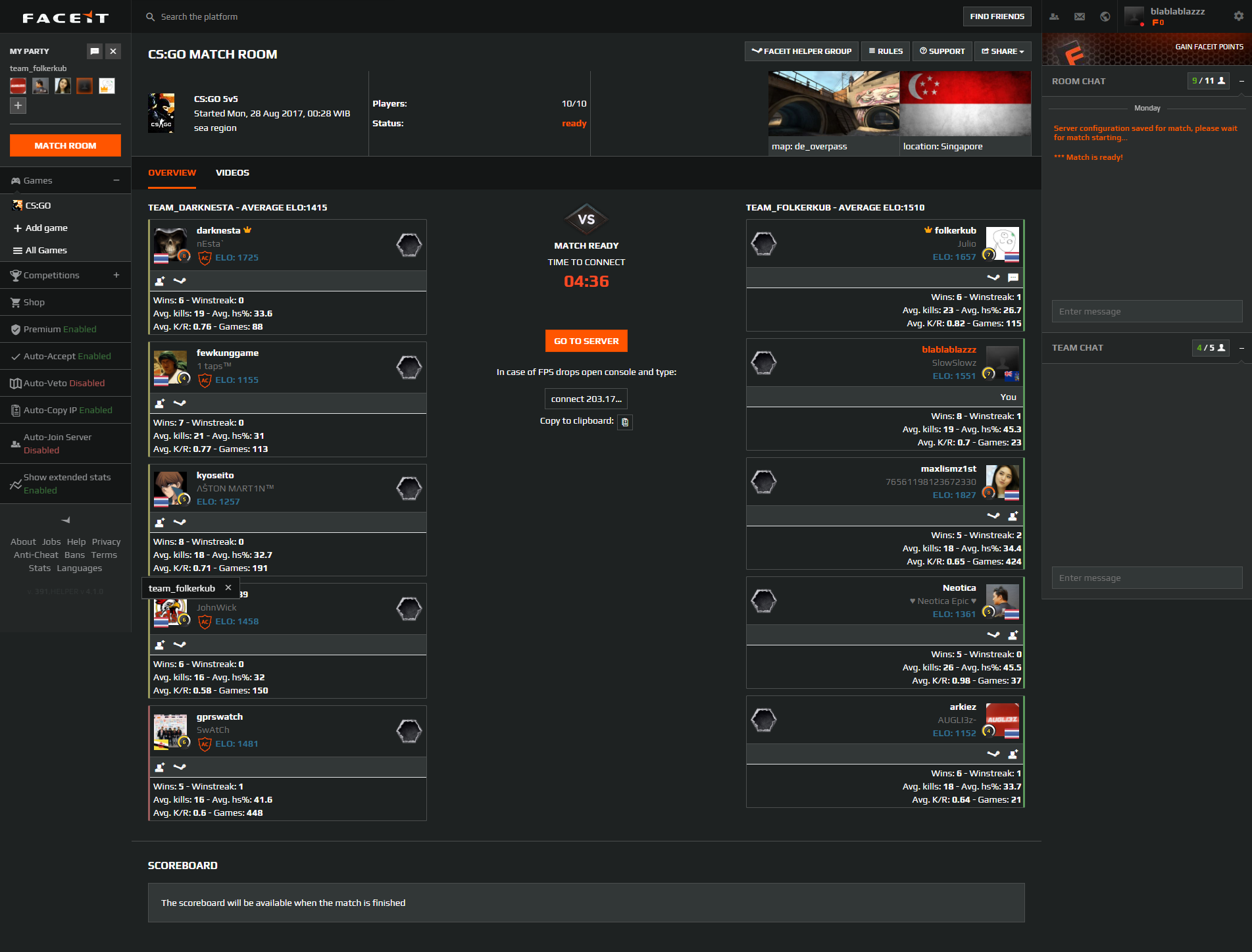Click the GO TO SERVER button
This screenshot has width=1252, height=952.
586,341
